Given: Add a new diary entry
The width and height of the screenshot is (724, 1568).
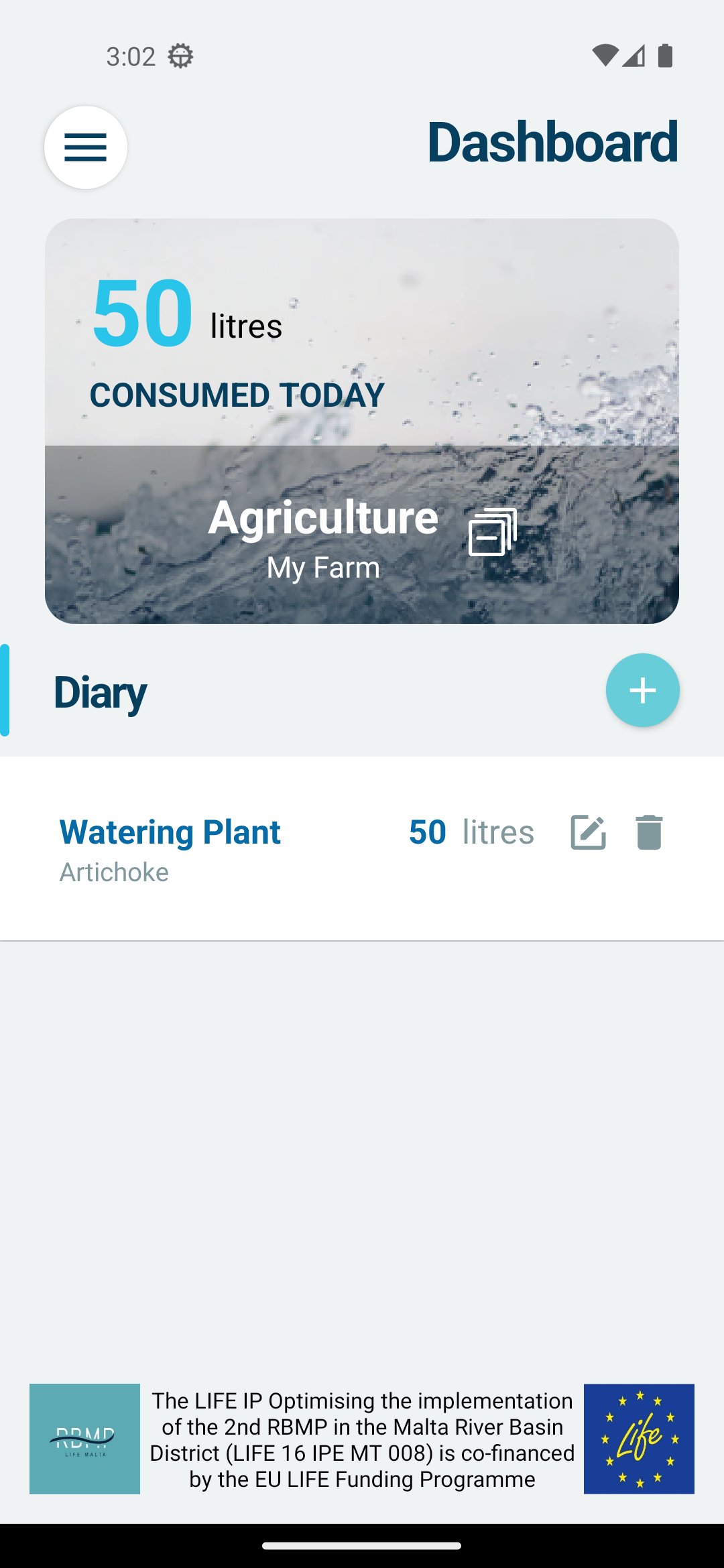Looking at the screenshot, I should pos(642,690).
